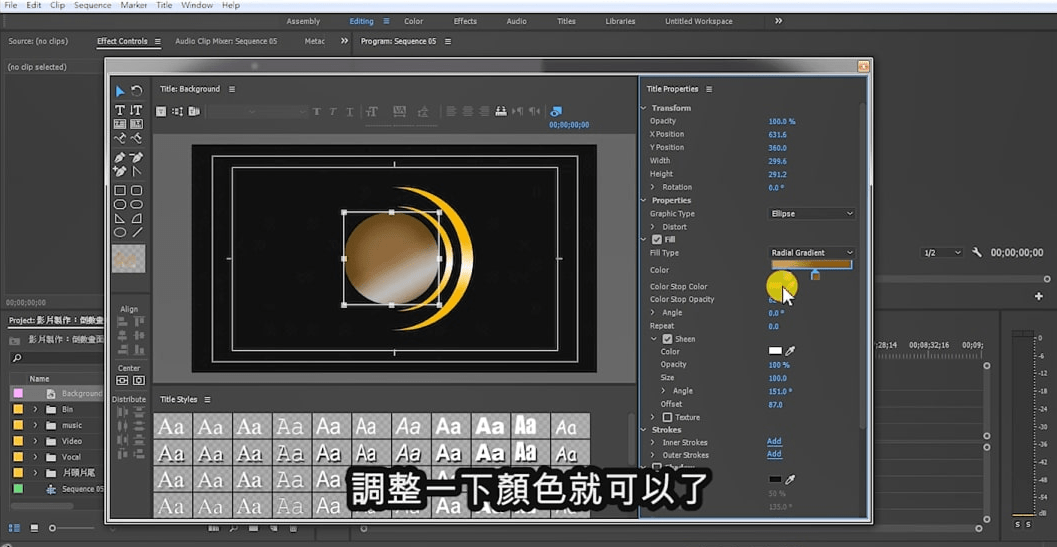Select the Arc tool
1057x547 pixels.
click(136, 219)
